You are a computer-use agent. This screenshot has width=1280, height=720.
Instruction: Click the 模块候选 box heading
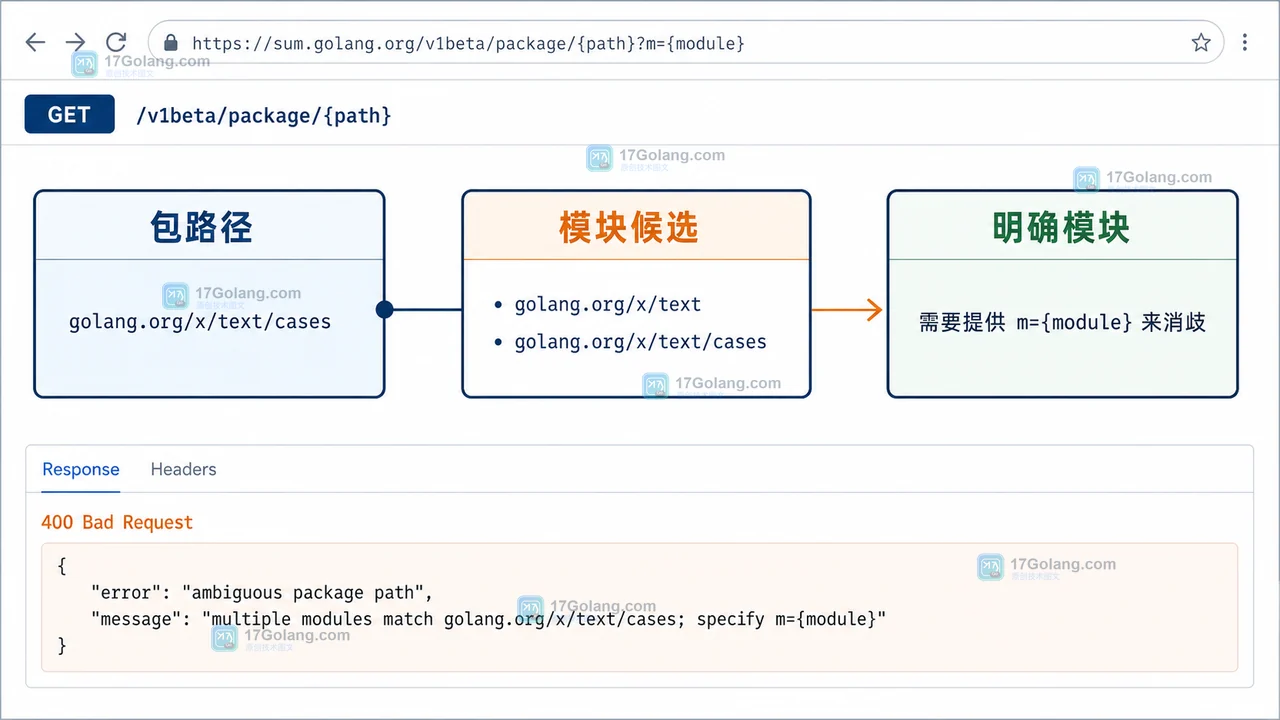point(629,227)
